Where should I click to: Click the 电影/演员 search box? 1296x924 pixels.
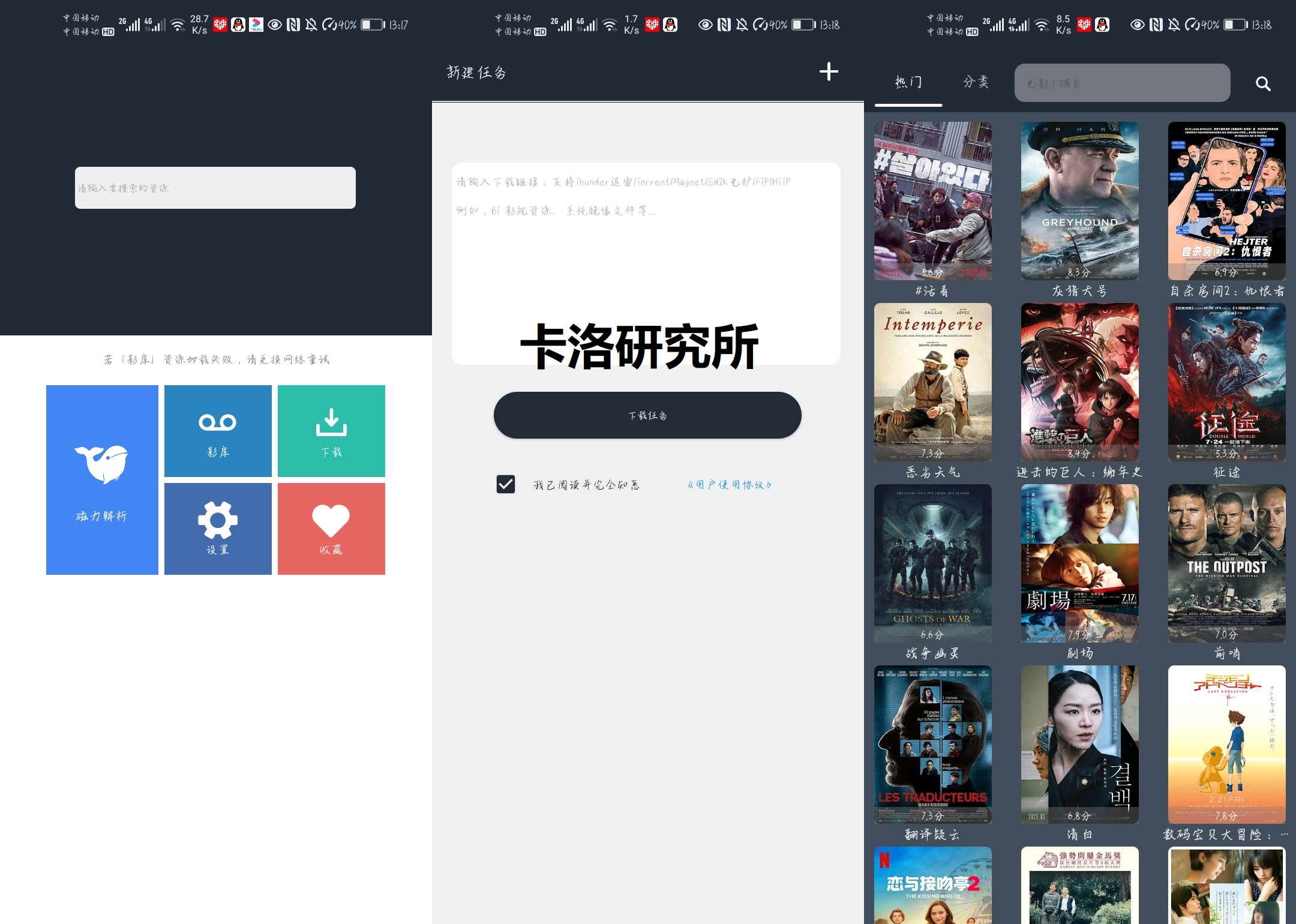point(1122,83)
